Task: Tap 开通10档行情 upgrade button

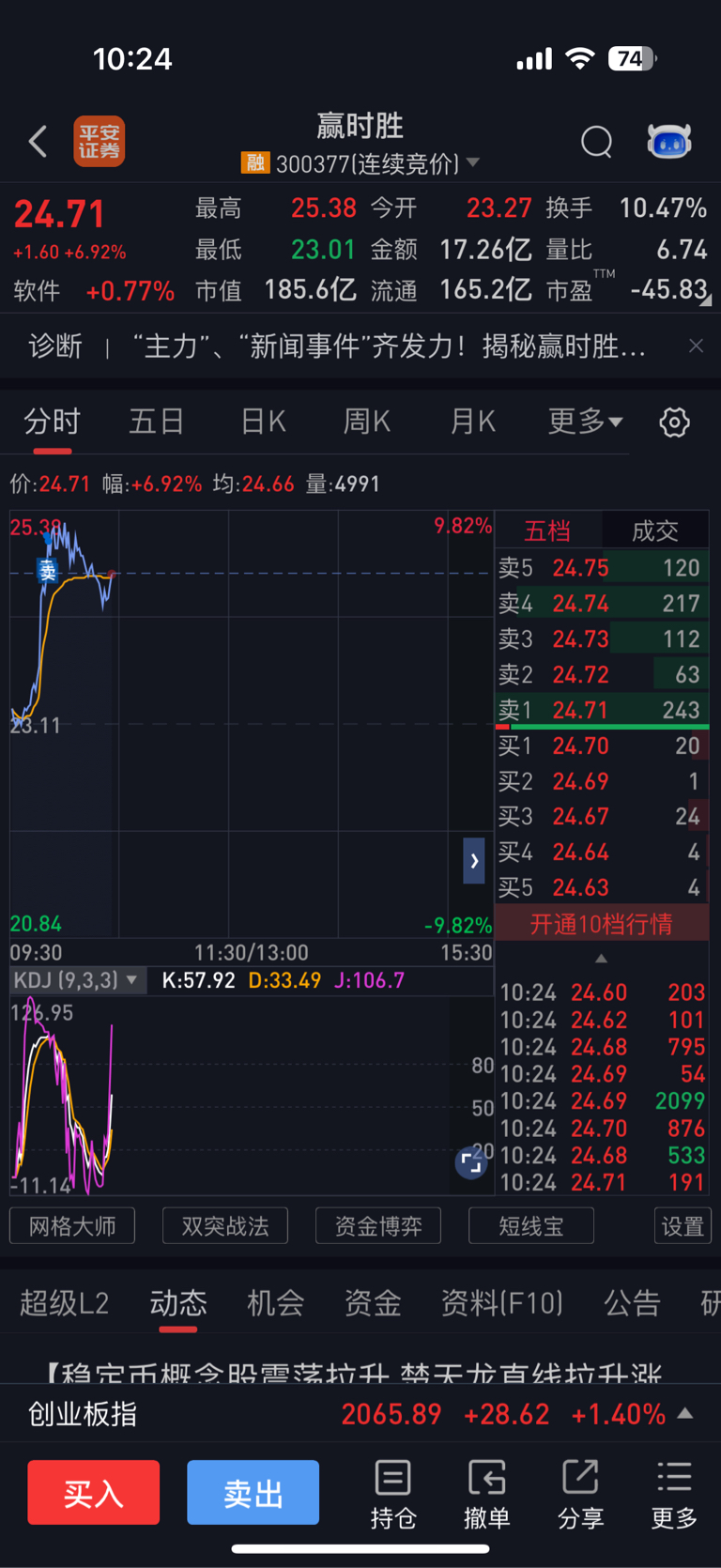Action: 602,924
